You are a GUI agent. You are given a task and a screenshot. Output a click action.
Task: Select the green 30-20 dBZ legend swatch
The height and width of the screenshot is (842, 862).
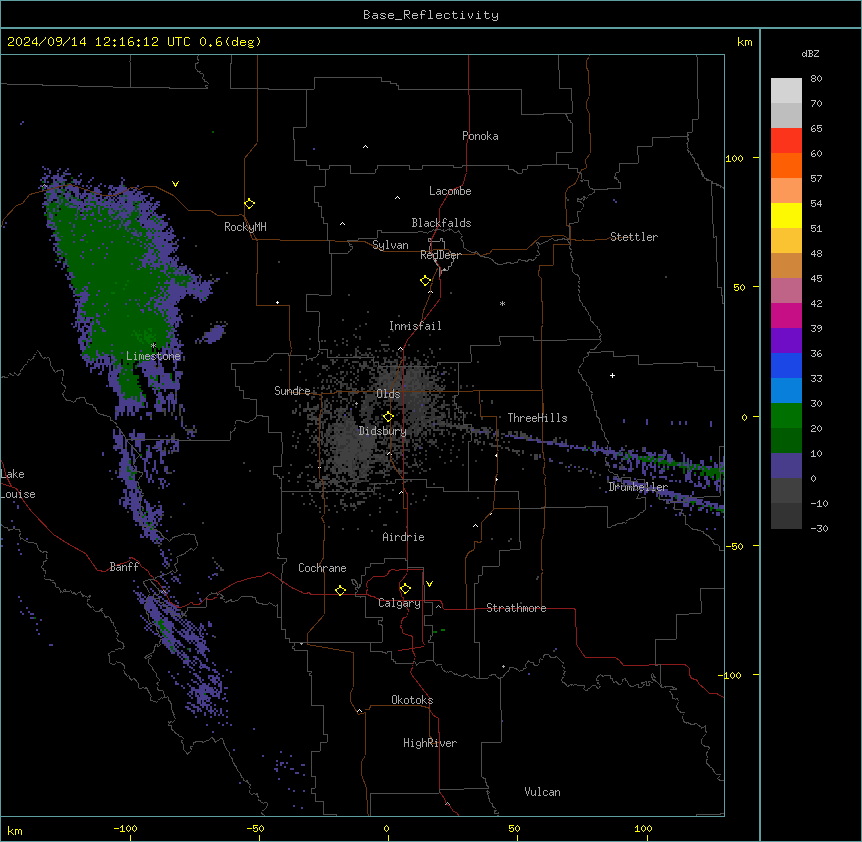[x=786, y=416]
